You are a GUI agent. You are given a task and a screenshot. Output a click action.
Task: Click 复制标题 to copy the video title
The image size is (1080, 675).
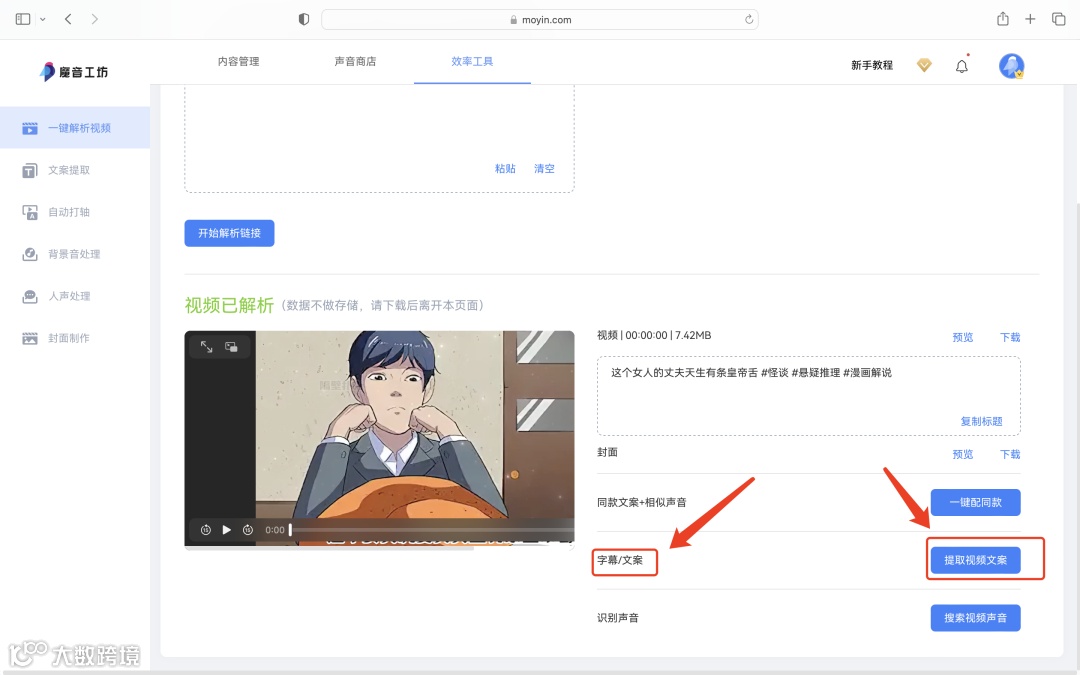pos(981,421)
